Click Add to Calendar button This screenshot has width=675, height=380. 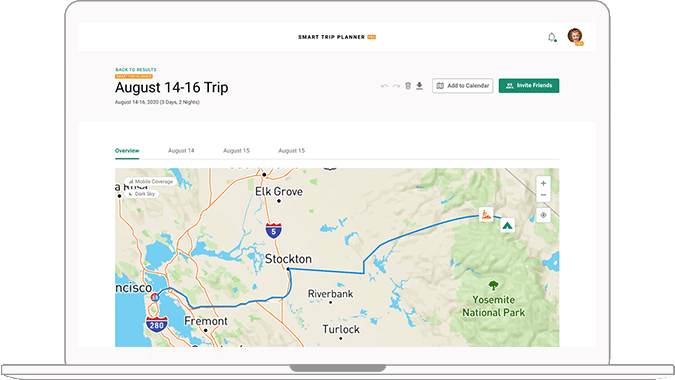[x=463, y=86]
